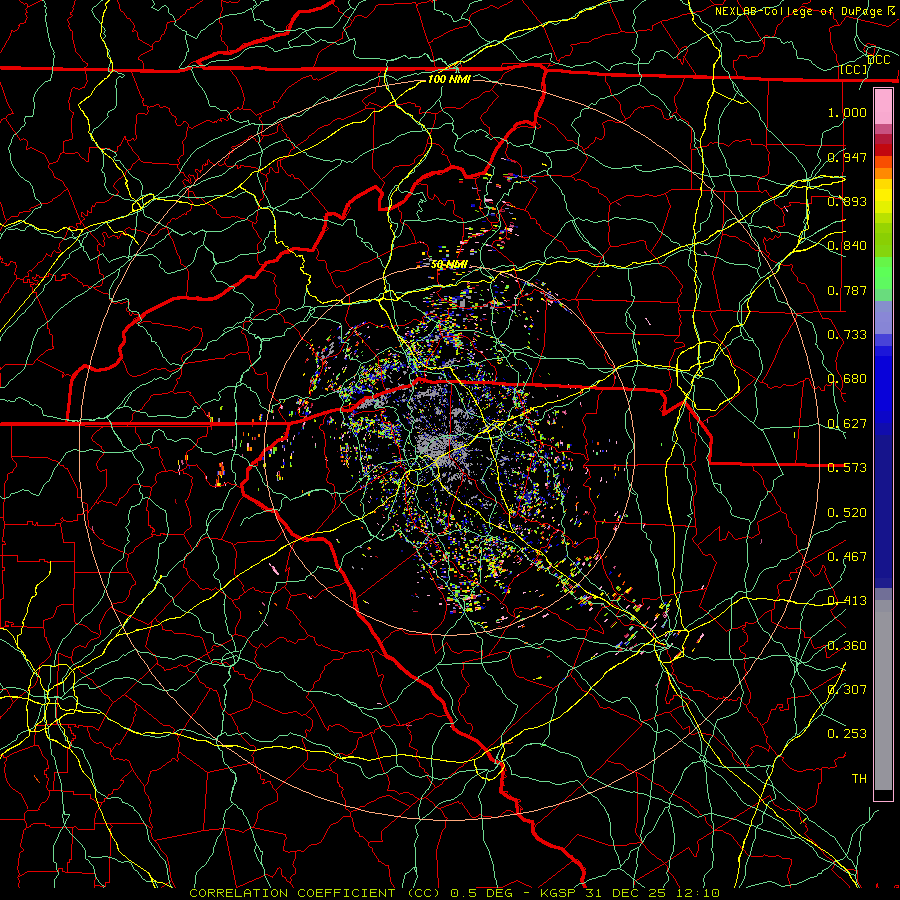Pick the pink swatch atop the color bar
Image resolution: width=900 pixels, height=900 pixels.
click(883, 106)
